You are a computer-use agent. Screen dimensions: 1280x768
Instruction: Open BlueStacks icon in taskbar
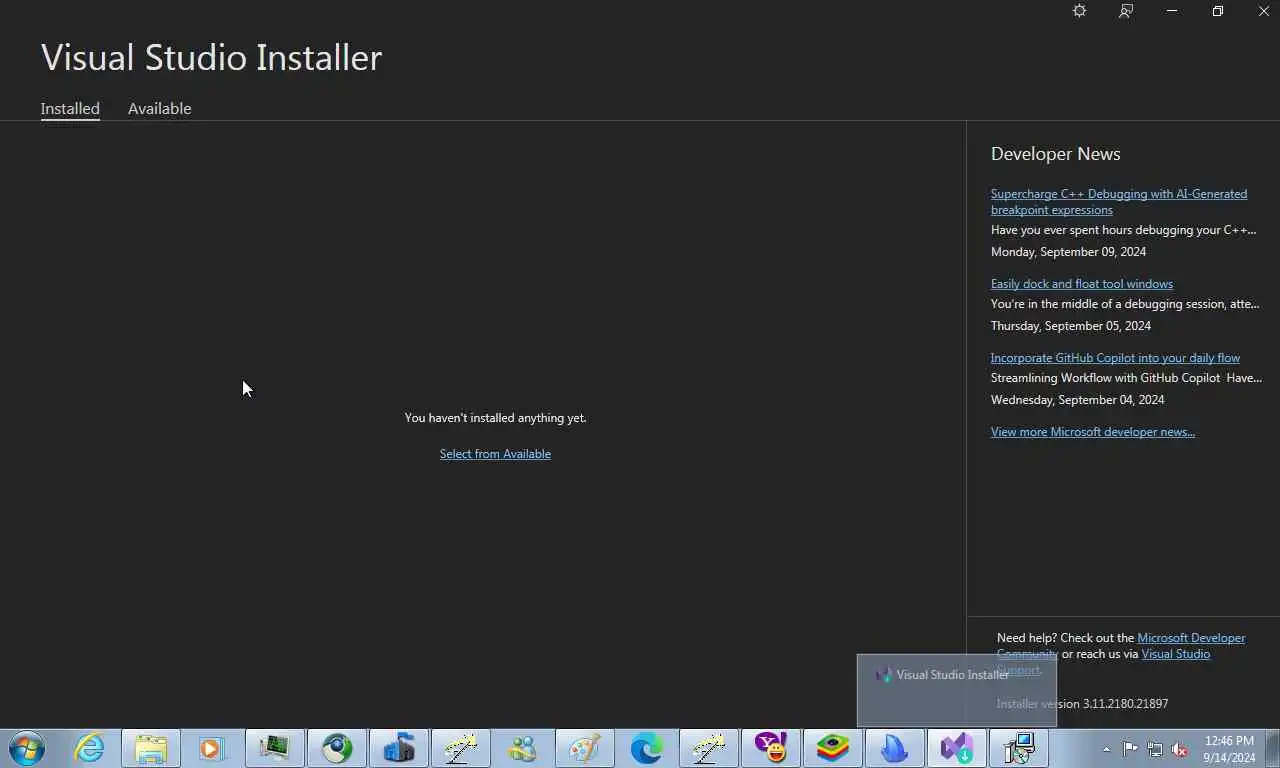(833, 748)
